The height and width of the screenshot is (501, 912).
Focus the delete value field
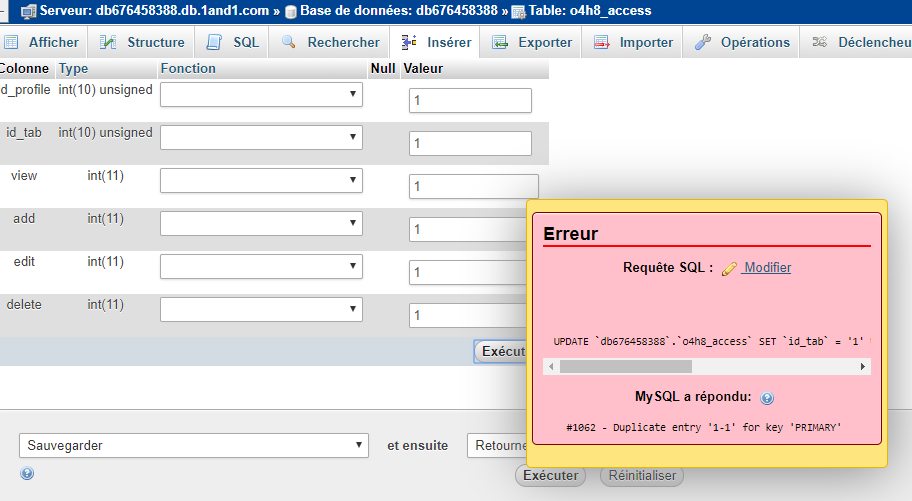[468, 316]
